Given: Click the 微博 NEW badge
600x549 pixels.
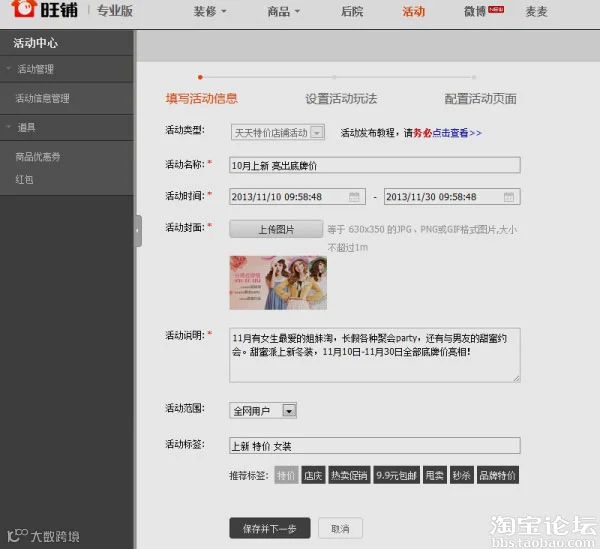Looking at the screenshot, I should click(496, 9).
